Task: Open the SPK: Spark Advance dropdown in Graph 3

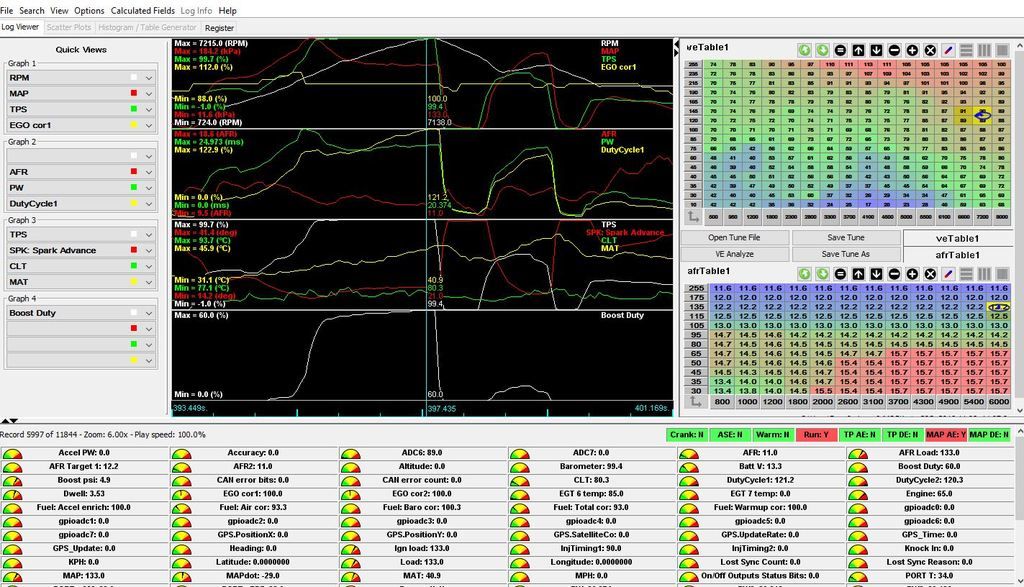Action: pos(149,250)
